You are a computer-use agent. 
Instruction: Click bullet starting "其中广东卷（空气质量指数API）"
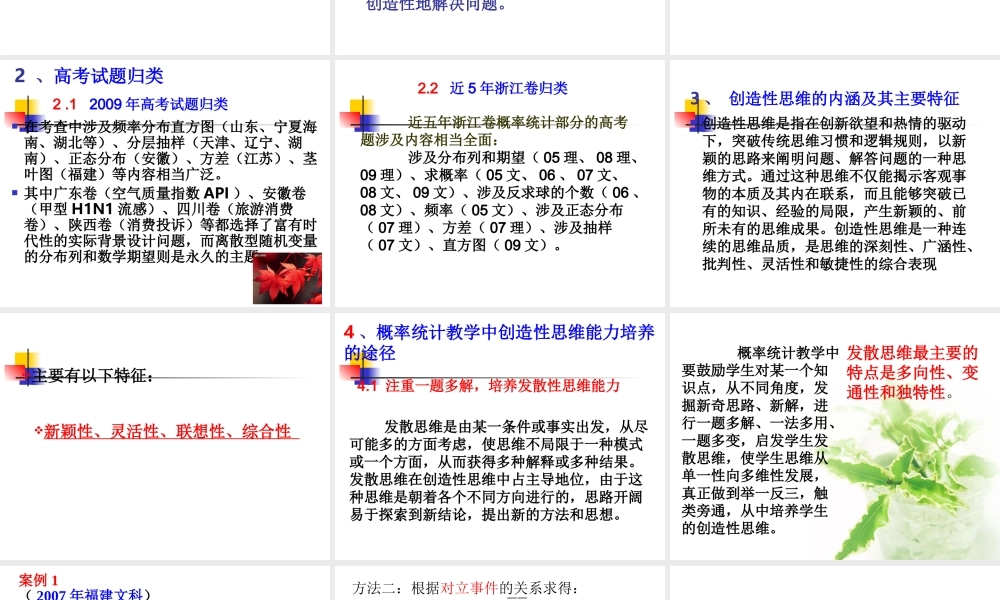[170, 225]
